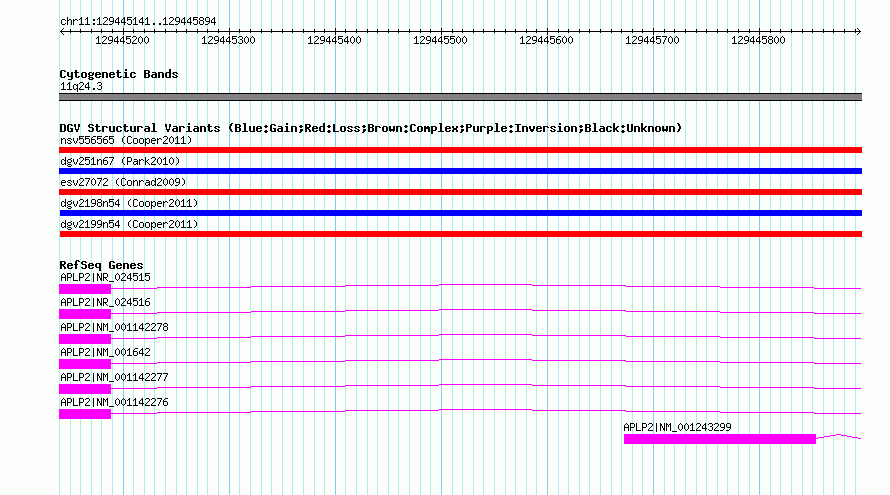Click the right arrow of the ruler

click(x=858, y=31)
